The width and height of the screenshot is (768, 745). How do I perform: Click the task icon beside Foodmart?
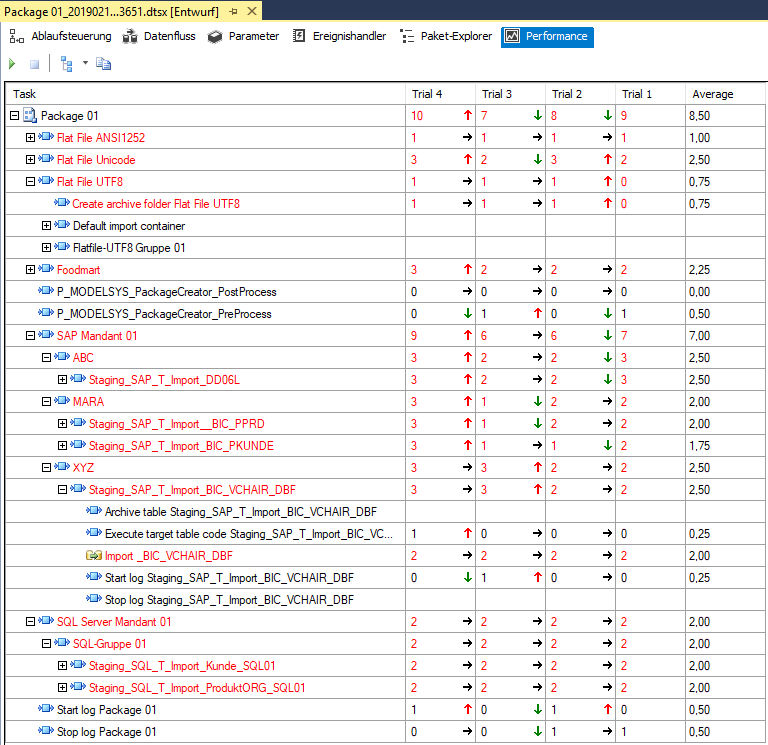click(x=46, y=270)
